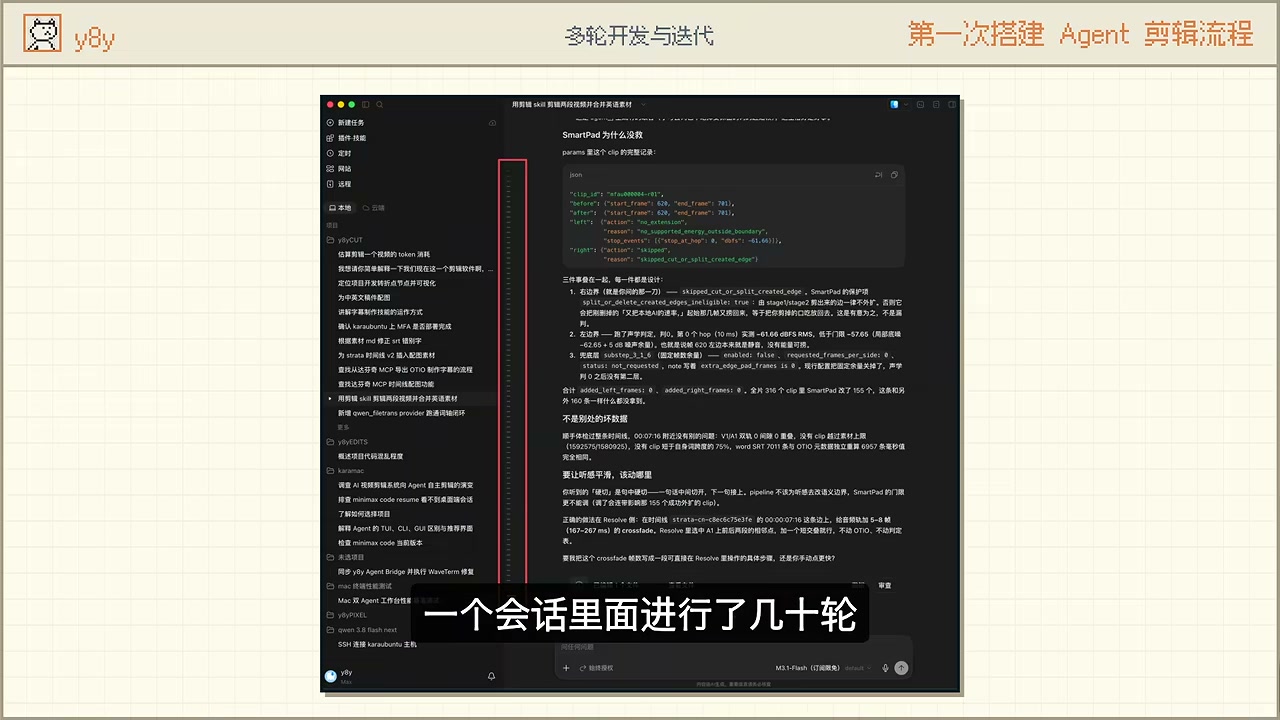Toggle the sidebar panel icon
This screenshot has height=720, width=1280.
(x=366, y=104)
